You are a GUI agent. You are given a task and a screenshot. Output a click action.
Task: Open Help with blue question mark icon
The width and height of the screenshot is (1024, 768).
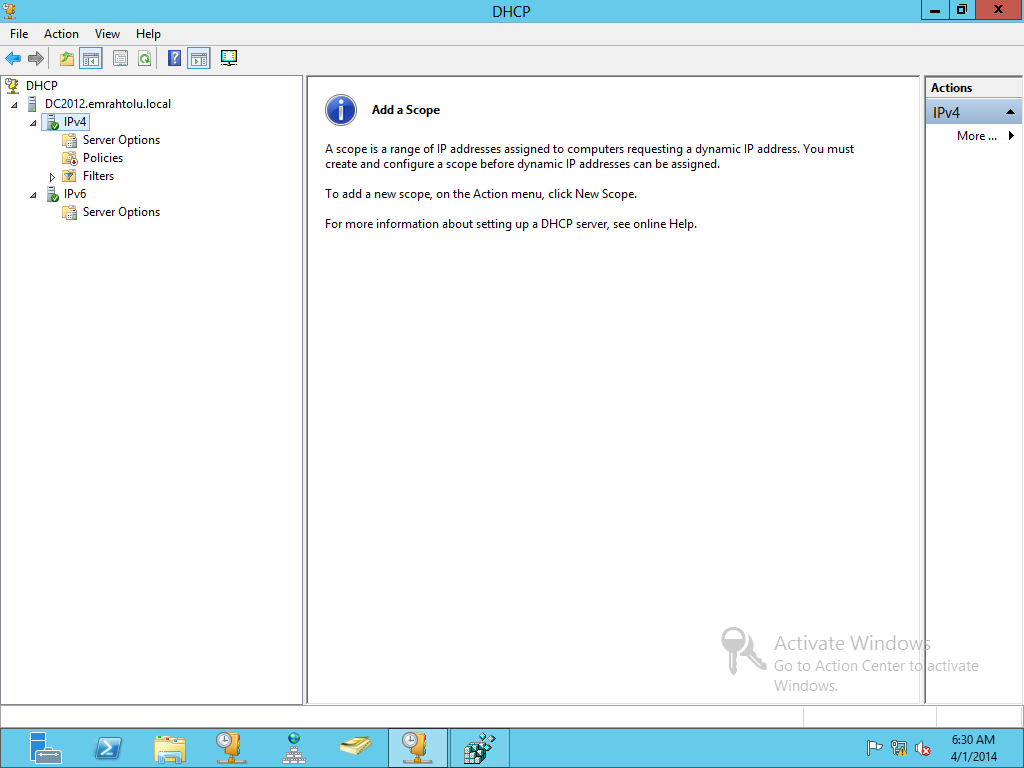coord(174,59)
